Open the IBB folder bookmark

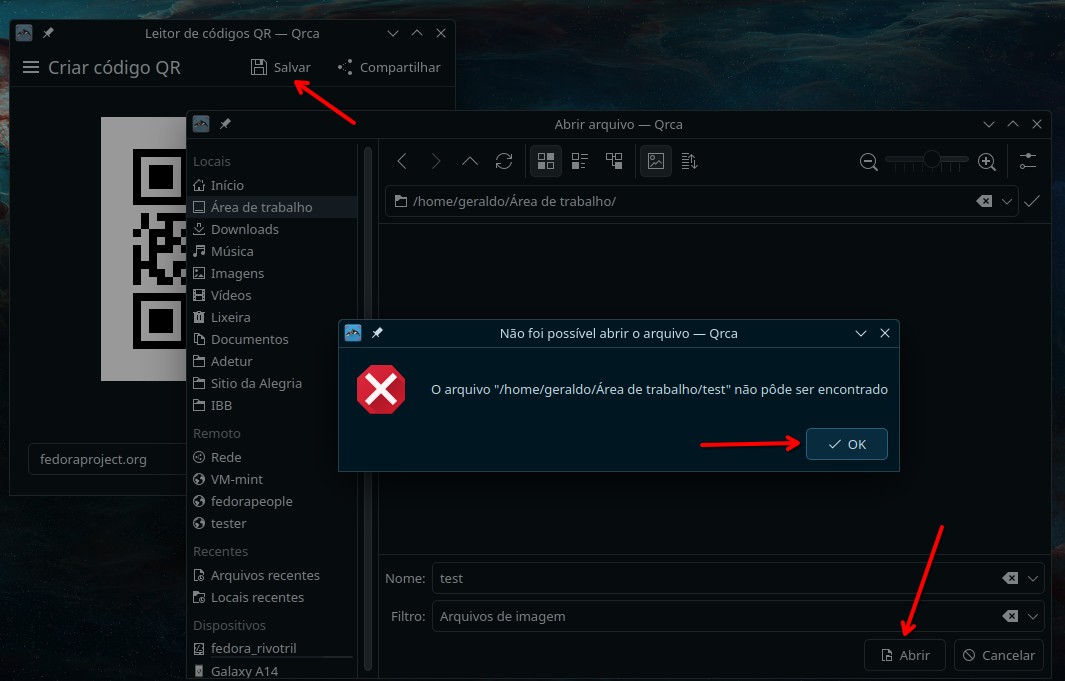click(272, 405)
